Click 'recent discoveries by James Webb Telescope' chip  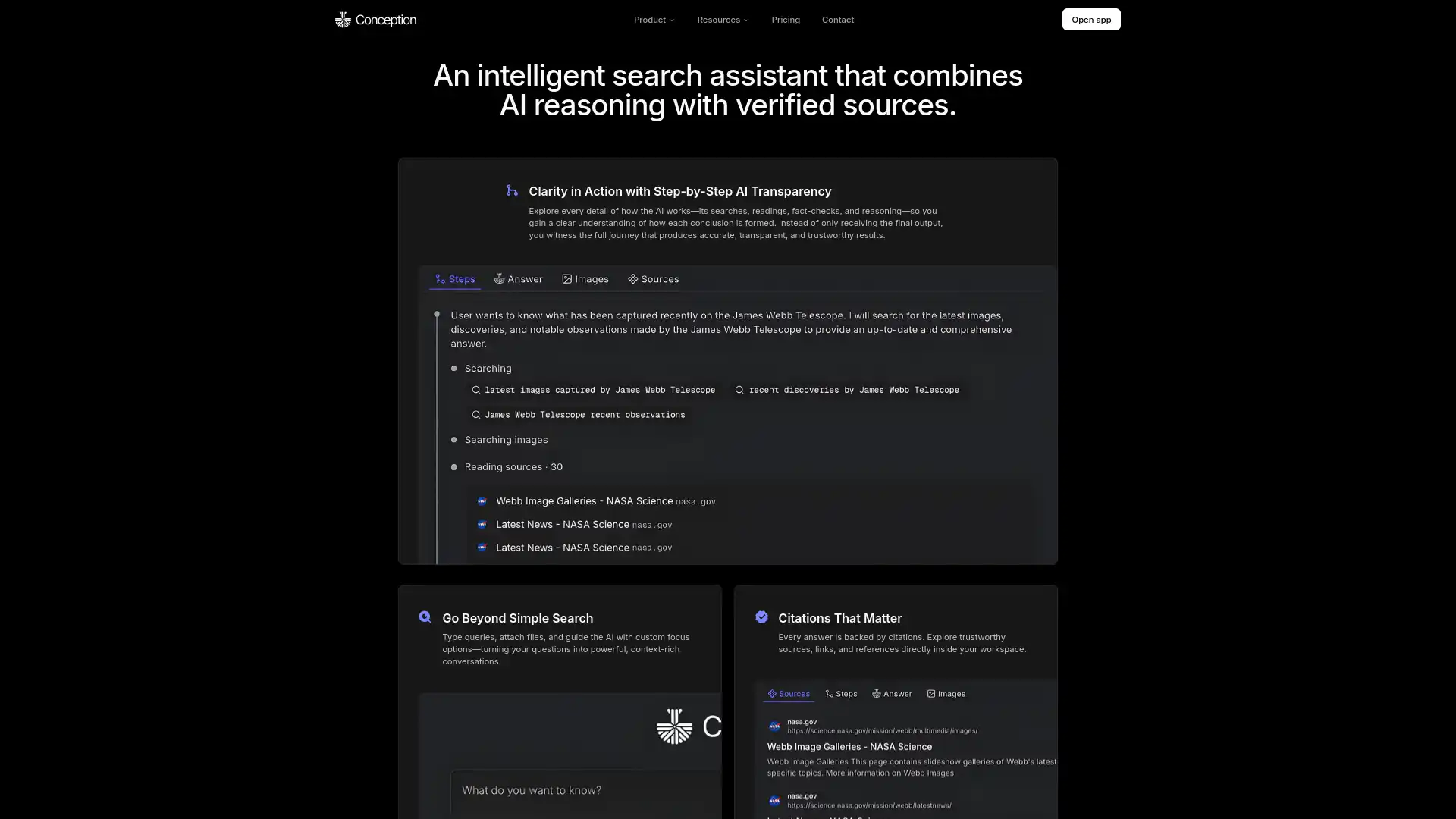pos(847,390)
